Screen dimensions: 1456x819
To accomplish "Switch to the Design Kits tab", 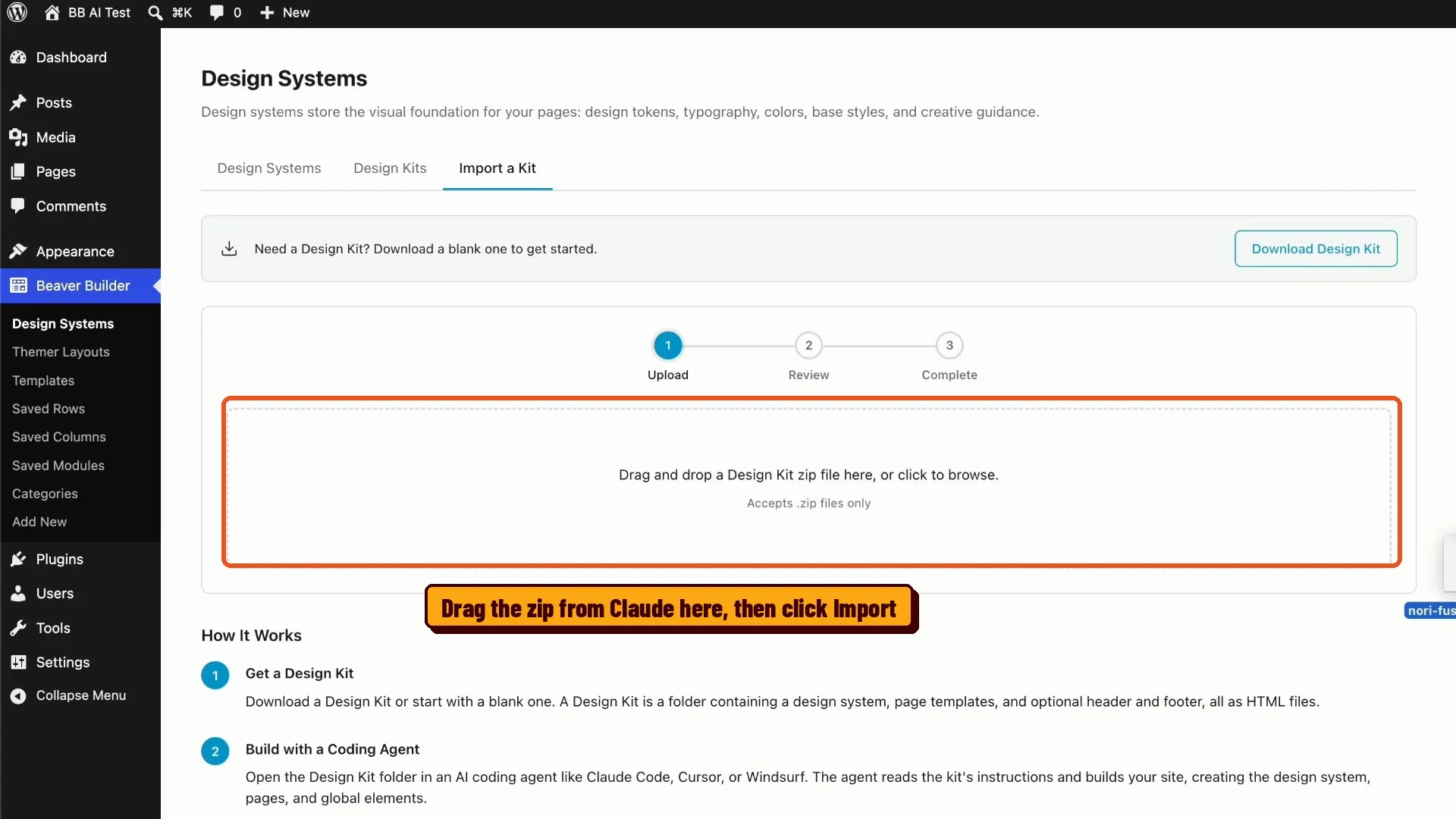I will (x=390, y=168).
